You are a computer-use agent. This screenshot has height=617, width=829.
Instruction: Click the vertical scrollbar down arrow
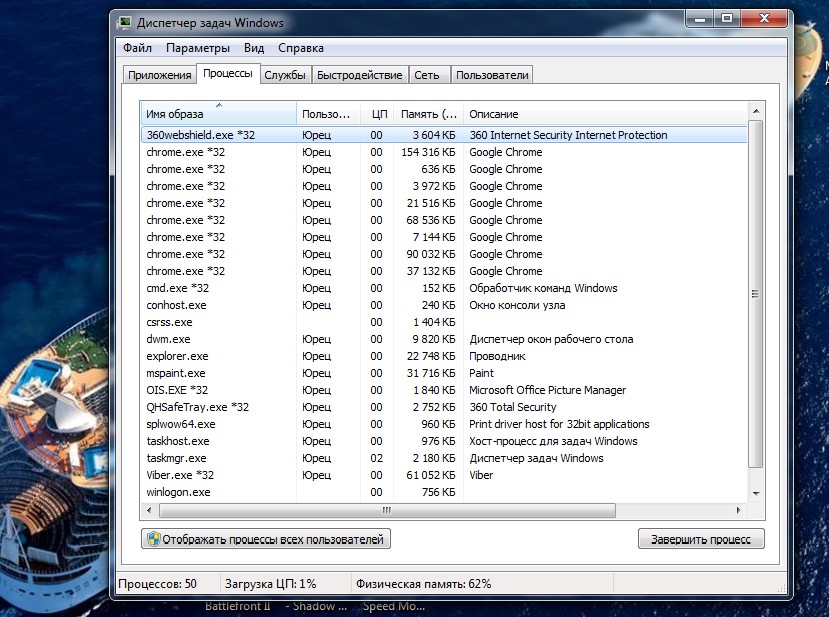(755, 492)
